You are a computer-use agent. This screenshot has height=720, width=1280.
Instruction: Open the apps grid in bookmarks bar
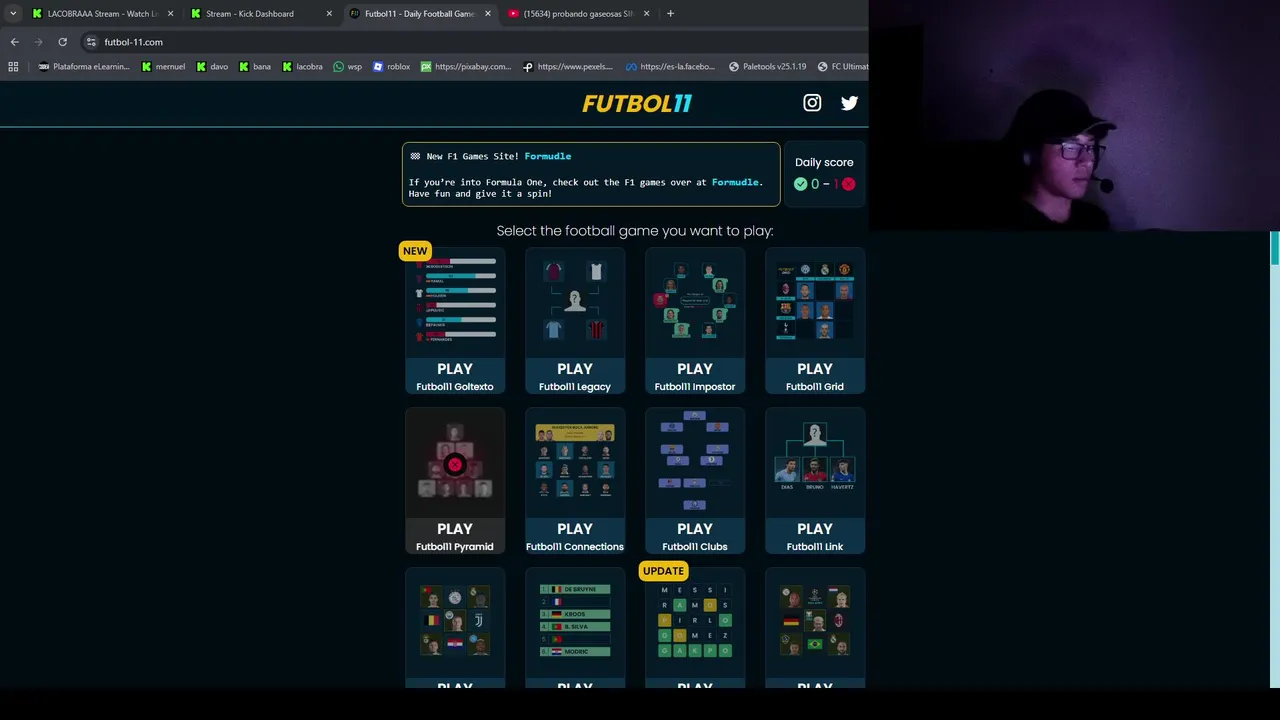13,66
